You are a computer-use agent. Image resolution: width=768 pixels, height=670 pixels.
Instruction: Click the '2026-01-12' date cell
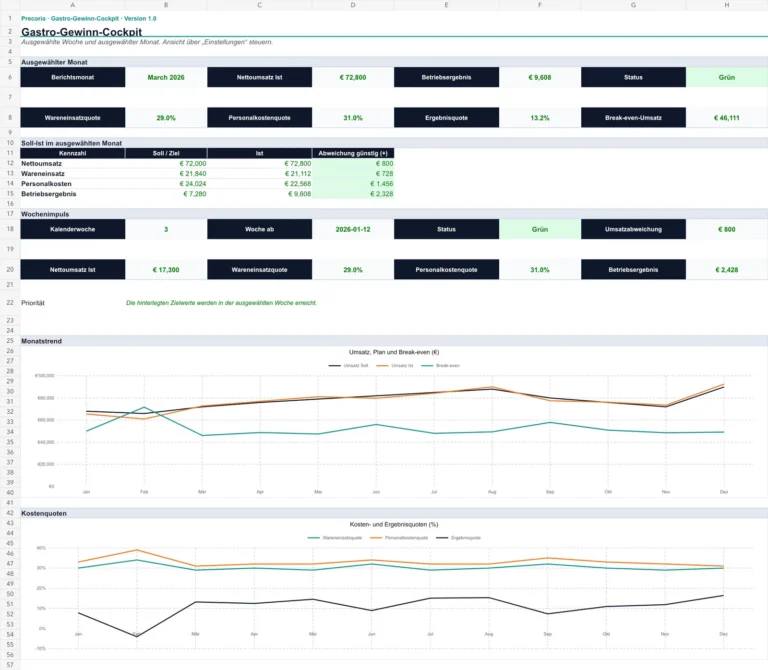pos(353,229)
